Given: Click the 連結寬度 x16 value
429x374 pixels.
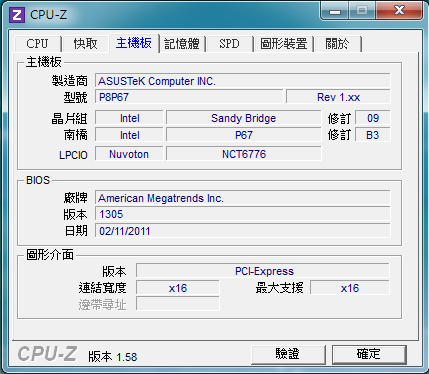Looking at the screenshot, I should click(178, 288).
